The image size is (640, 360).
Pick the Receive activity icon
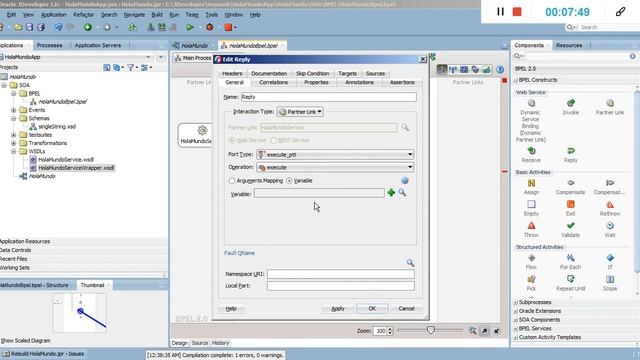531,151
